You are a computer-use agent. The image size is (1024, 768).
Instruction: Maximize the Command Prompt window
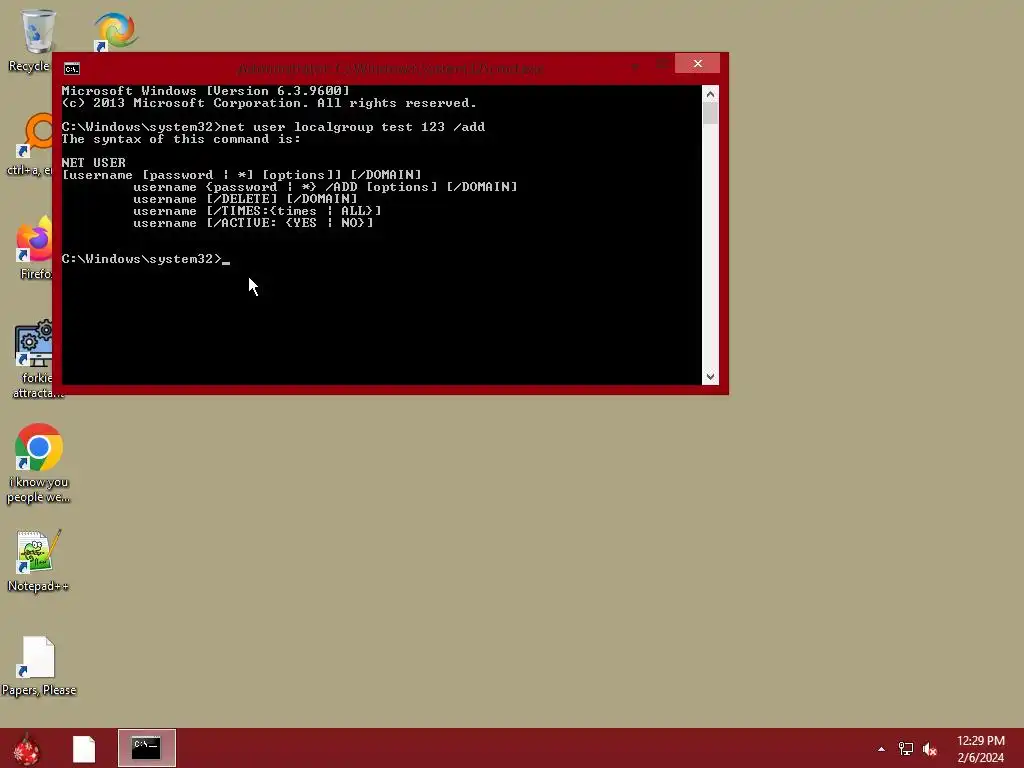(662, 64)
